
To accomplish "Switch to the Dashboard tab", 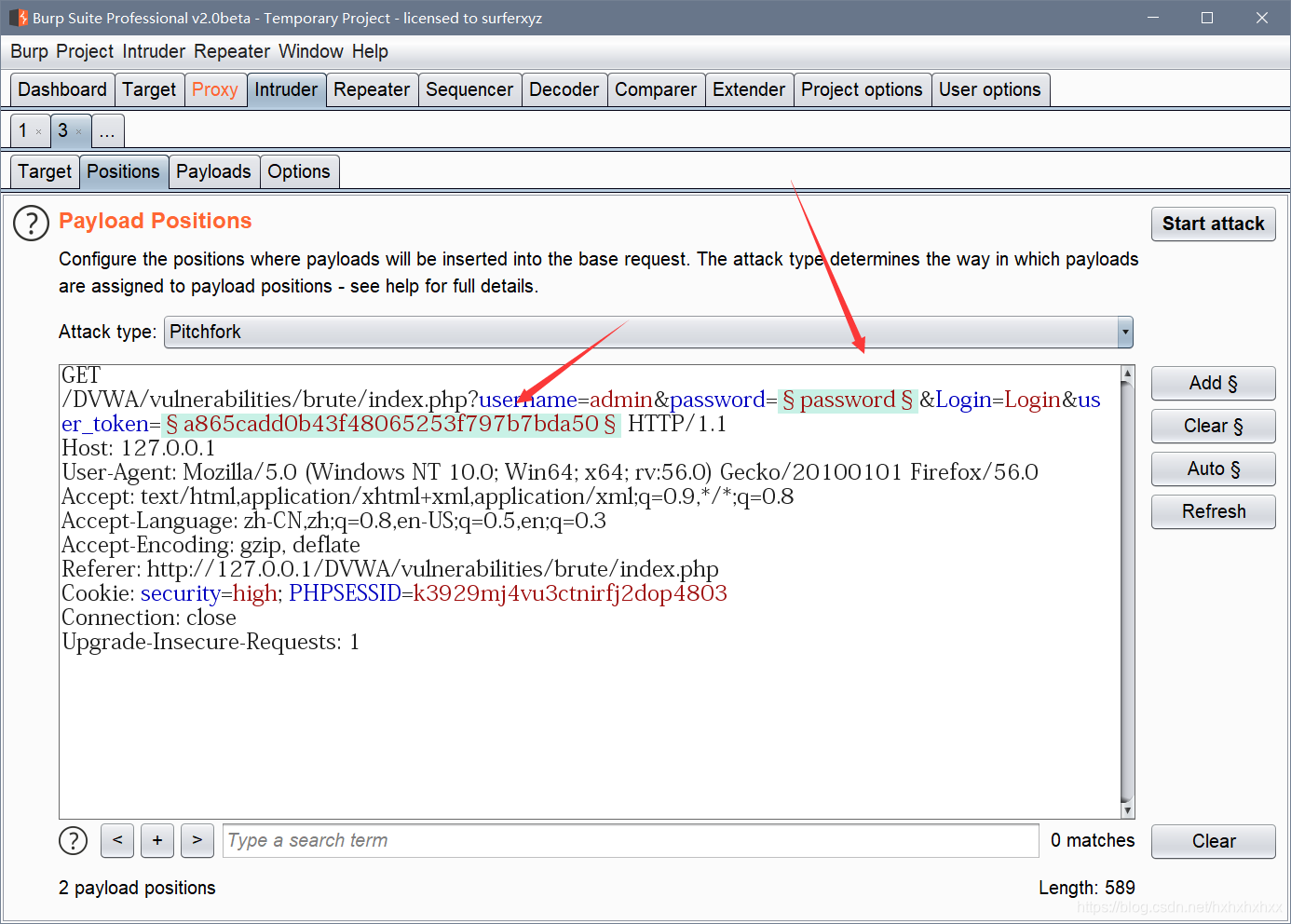I will tap(62, 89).
